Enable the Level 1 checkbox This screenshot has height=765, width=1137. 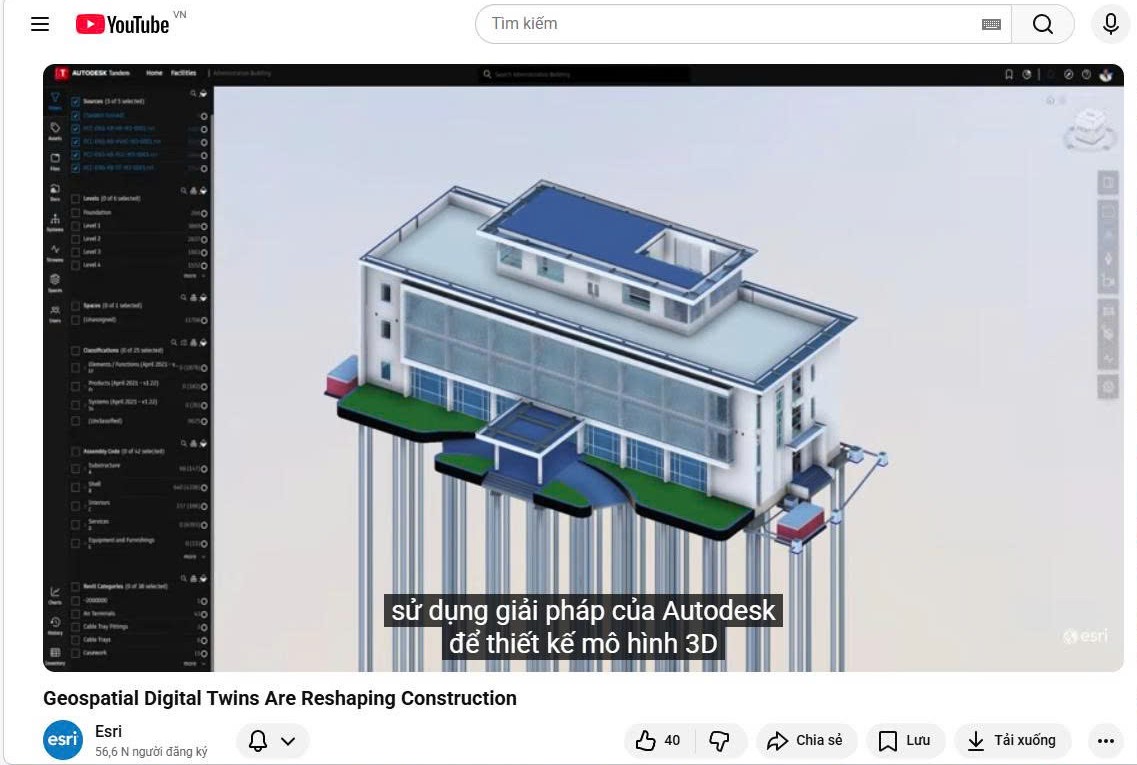click(77, 227)
